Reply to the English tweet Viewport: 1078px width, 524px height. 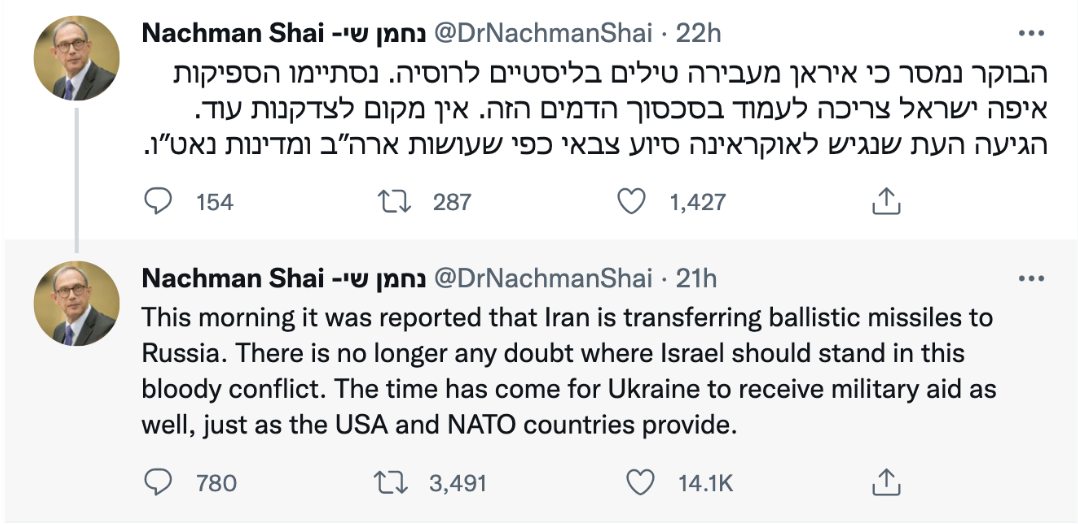pos(159,484)
